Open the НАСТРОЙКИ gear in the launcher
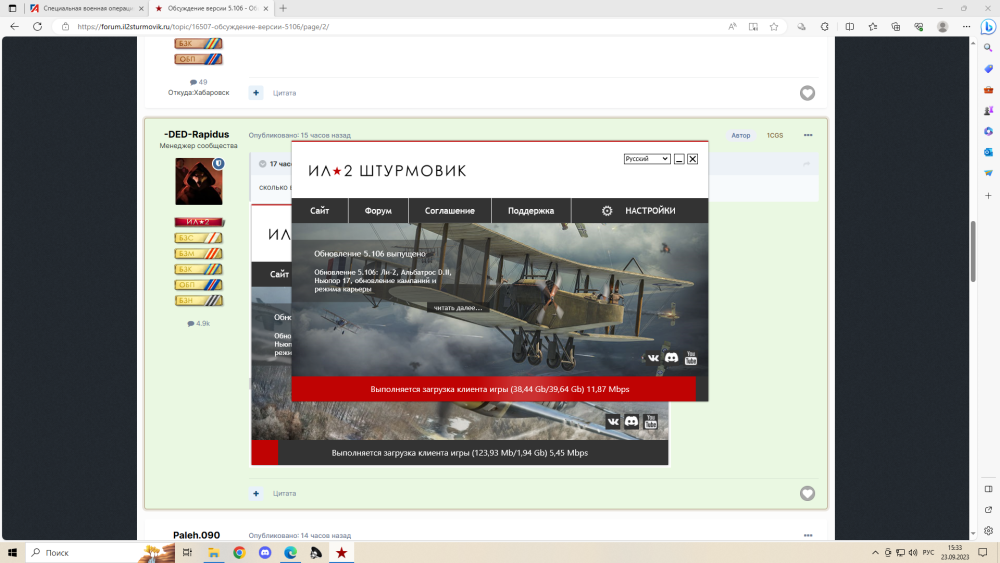The image size is (1000, 563). pyautogui.click(x=607, y=211)
